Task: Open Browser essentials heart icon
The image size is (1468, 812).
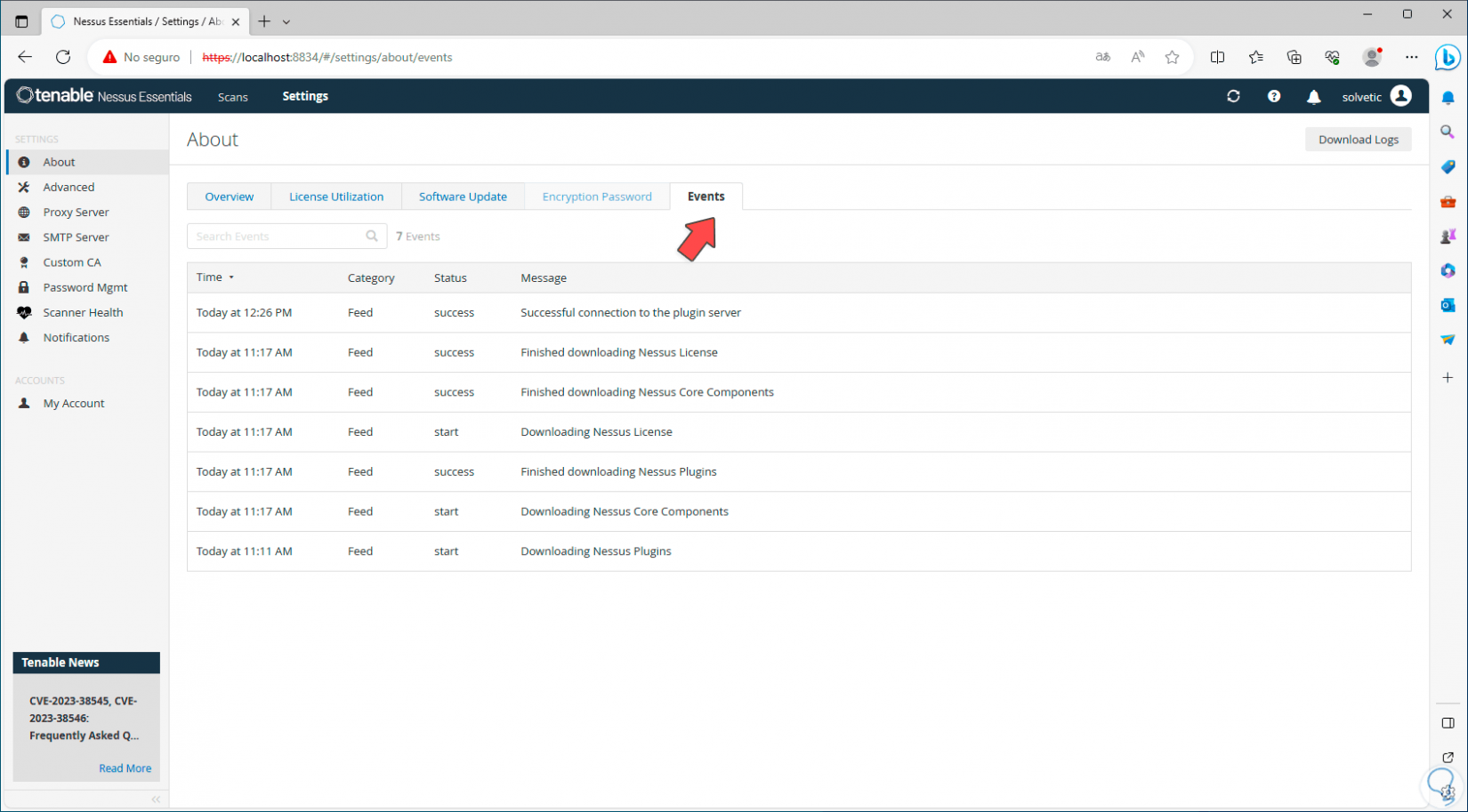Action: click(1332, 57)
